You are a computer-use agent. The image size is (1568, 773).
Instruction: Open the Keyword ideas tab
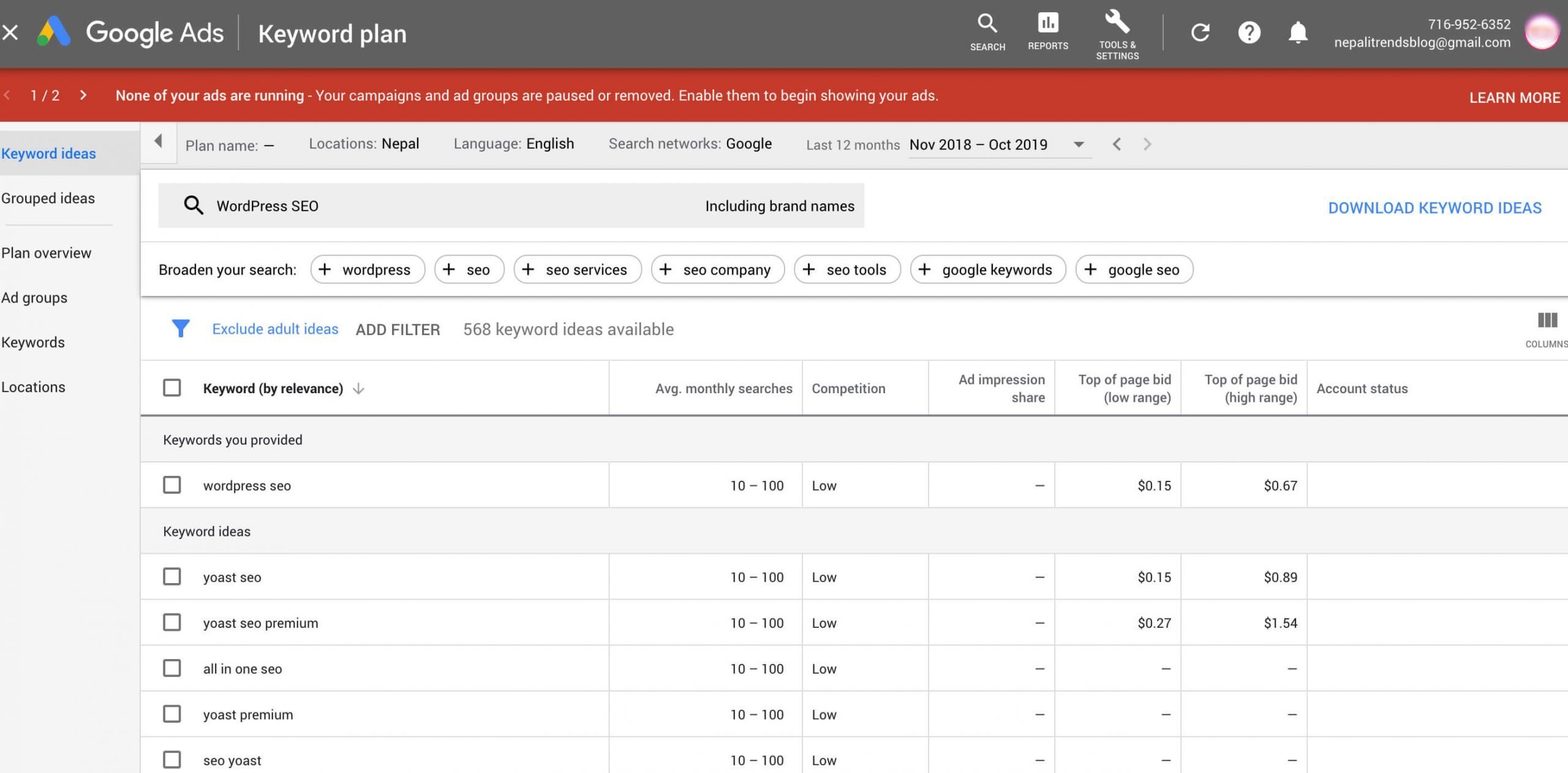click(48, 152)
